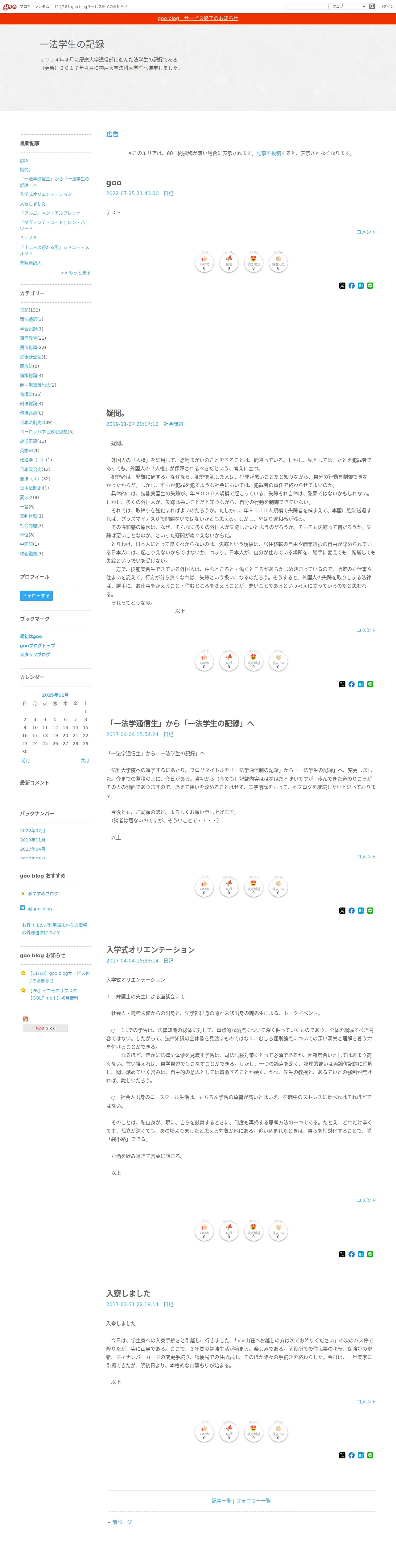The height and width of the screenshot is (1568, 396).
Task: Click 役立った clap reaction under goo post
Action: 278,263
